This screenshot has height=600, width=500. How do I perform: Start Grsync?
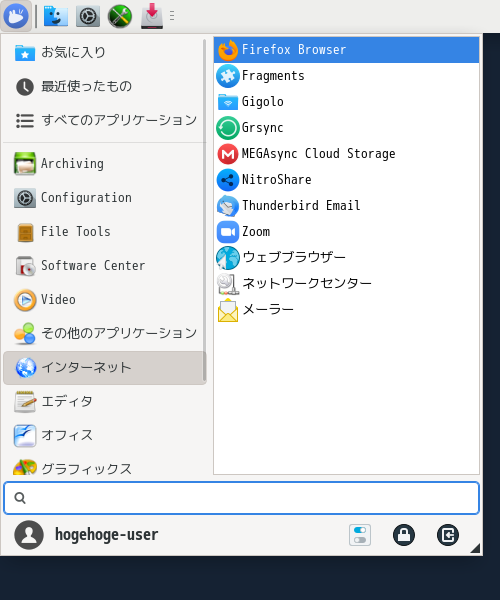tap(346, 128)
